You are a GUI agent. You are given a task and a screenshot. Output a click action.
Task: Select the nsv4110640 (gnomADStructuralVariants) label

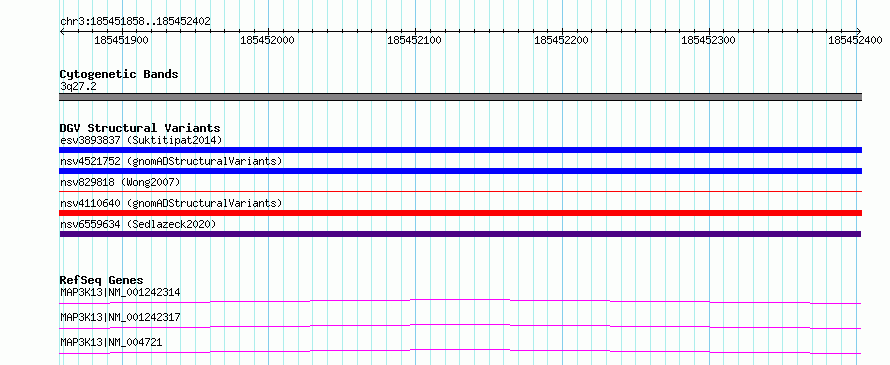pos(171,203)
